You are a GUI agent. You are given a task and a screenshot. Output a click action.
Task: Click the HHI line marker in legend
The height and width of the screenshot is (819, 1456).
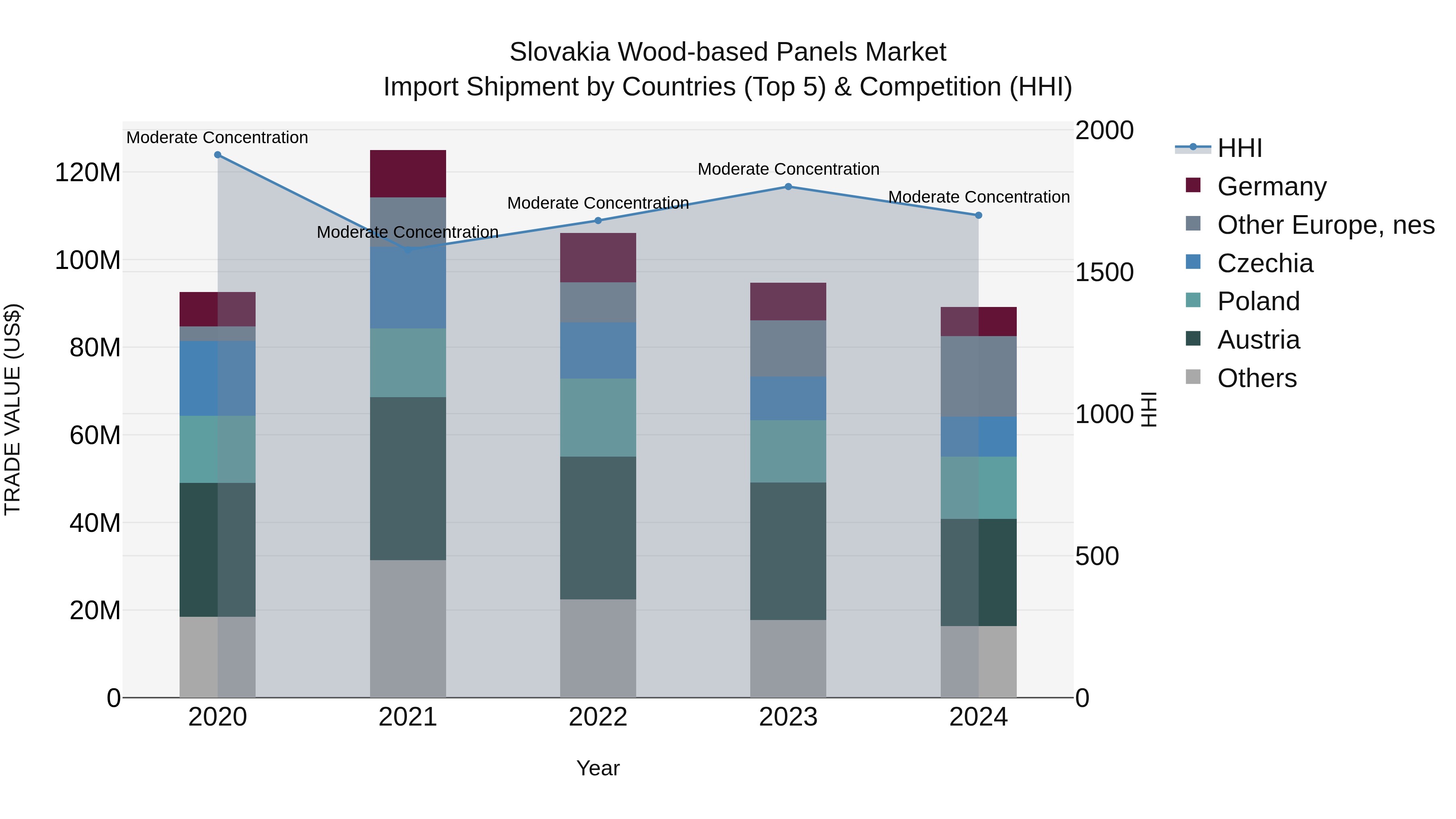(x=1193, y=147)
